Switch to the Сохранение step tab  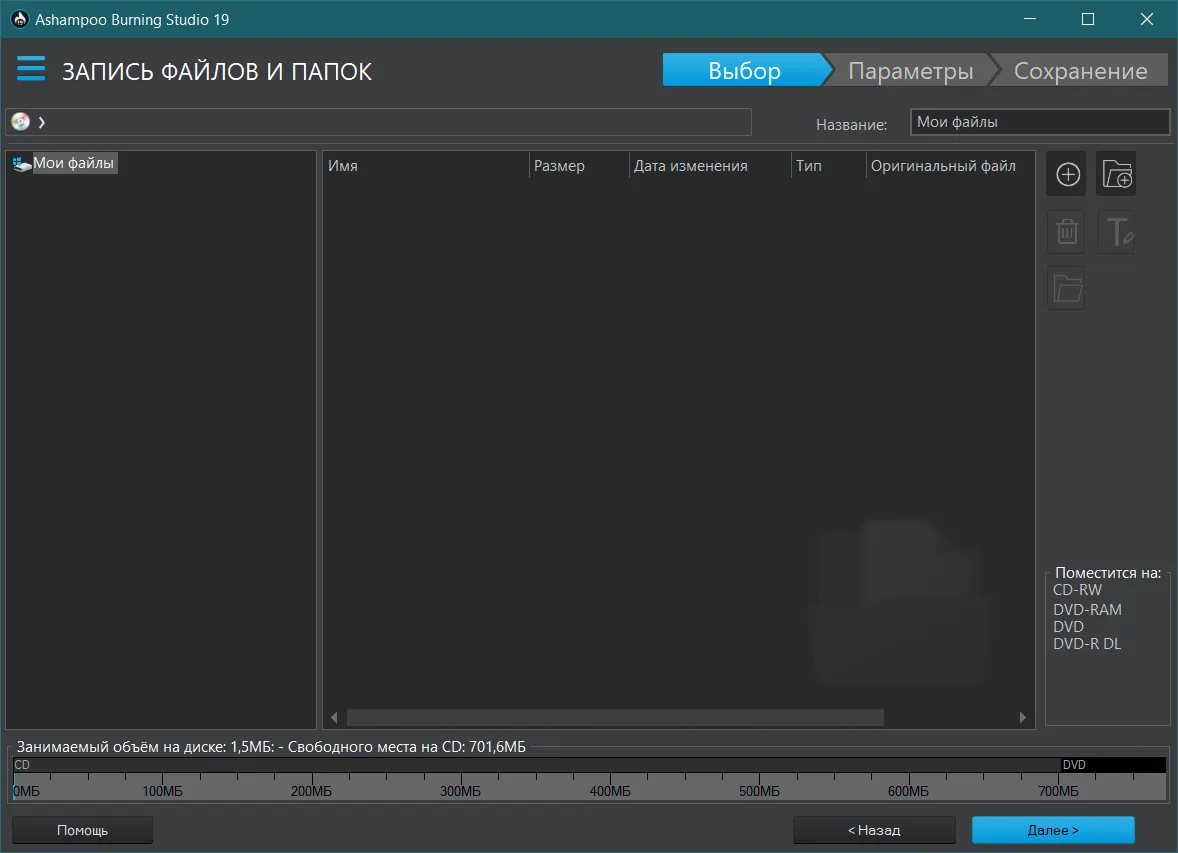(1080, 70)
